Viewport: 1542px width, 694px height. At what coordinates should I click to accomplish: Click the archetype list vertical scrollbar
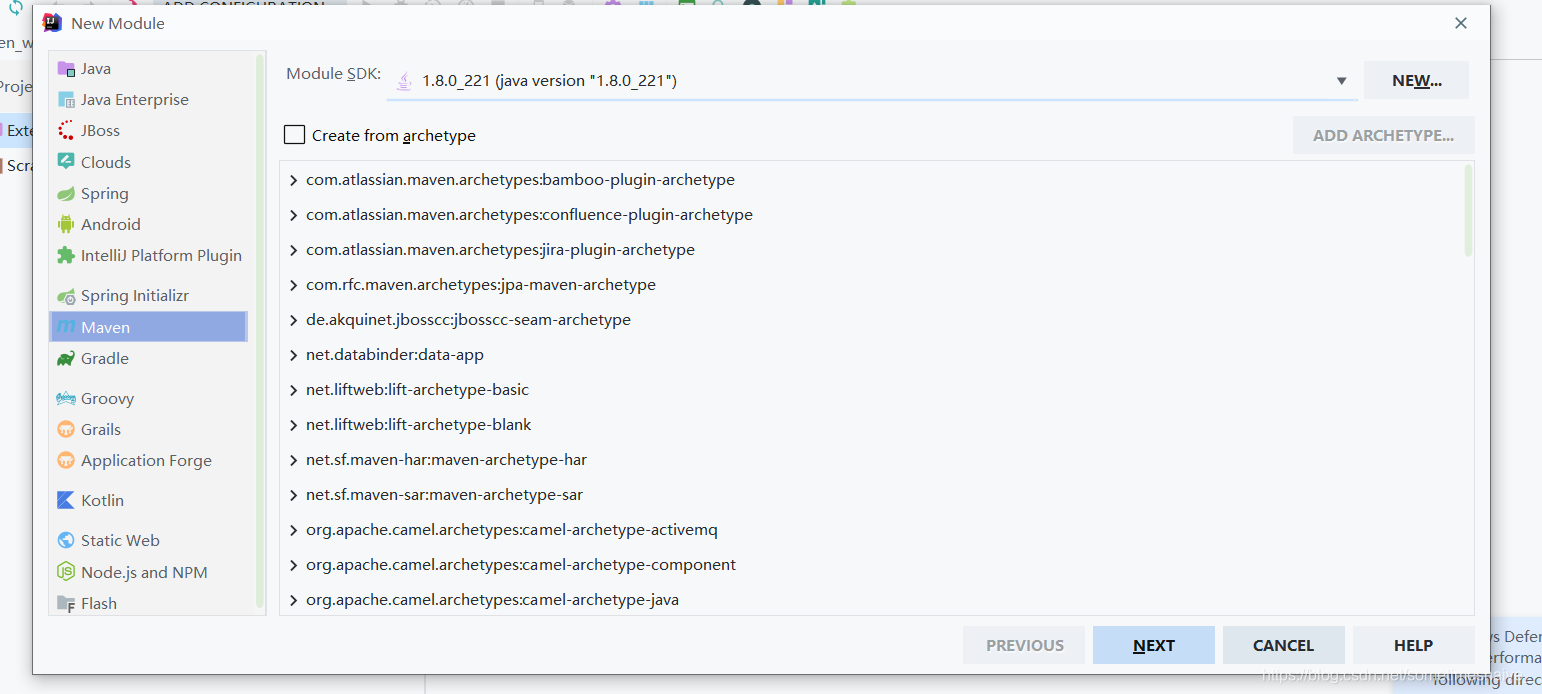pyautogui.click(x=1468, y=211)
